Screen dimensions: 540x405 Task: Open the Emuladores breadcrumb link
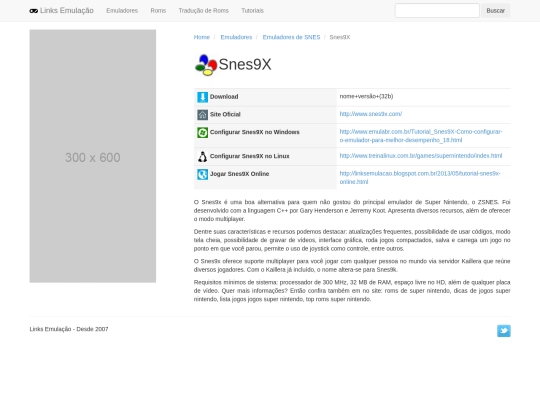(x=236, y=37)
